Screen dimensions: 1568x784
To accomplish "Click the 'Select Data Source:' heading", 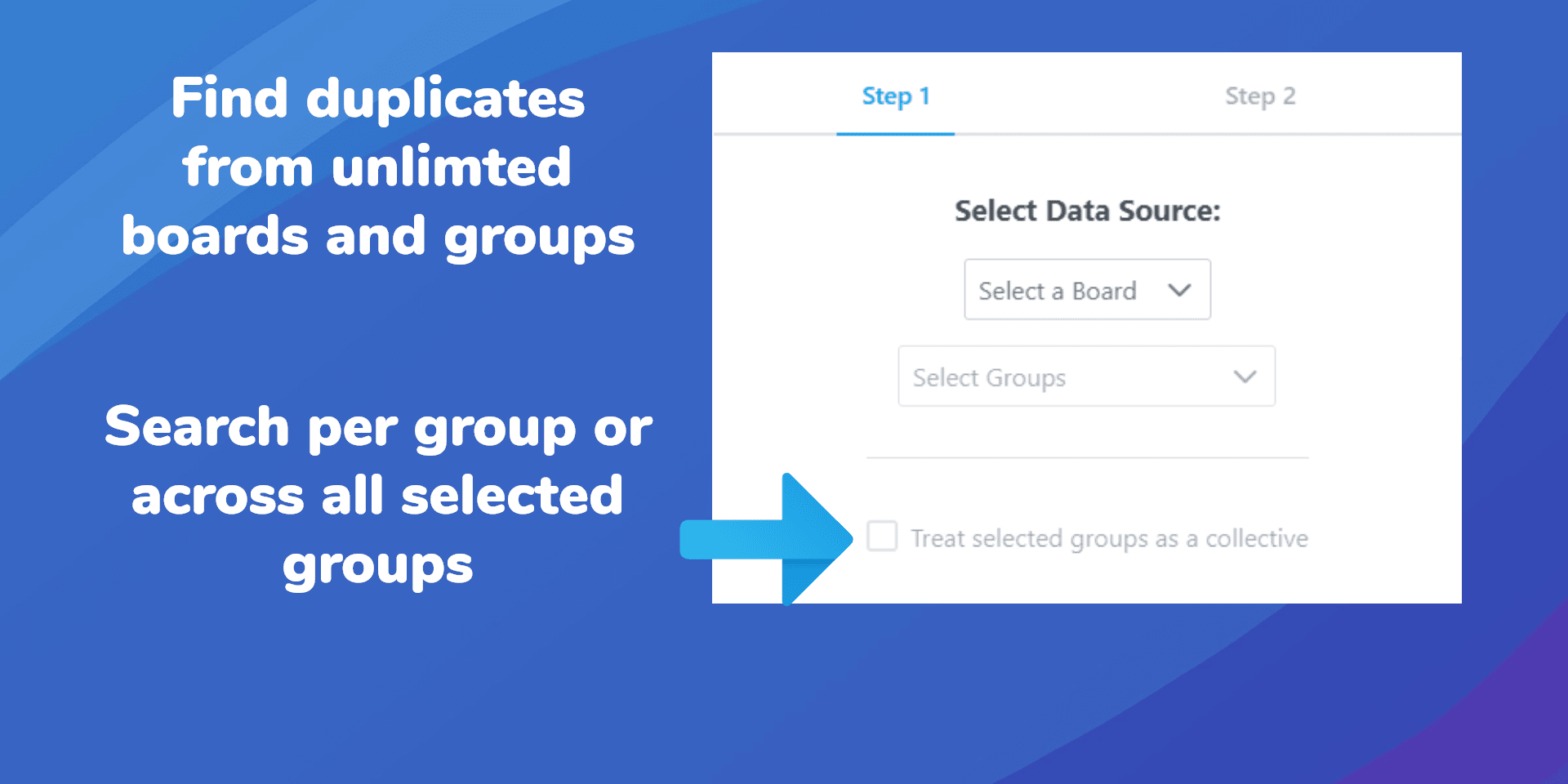I will [1087, 211].
